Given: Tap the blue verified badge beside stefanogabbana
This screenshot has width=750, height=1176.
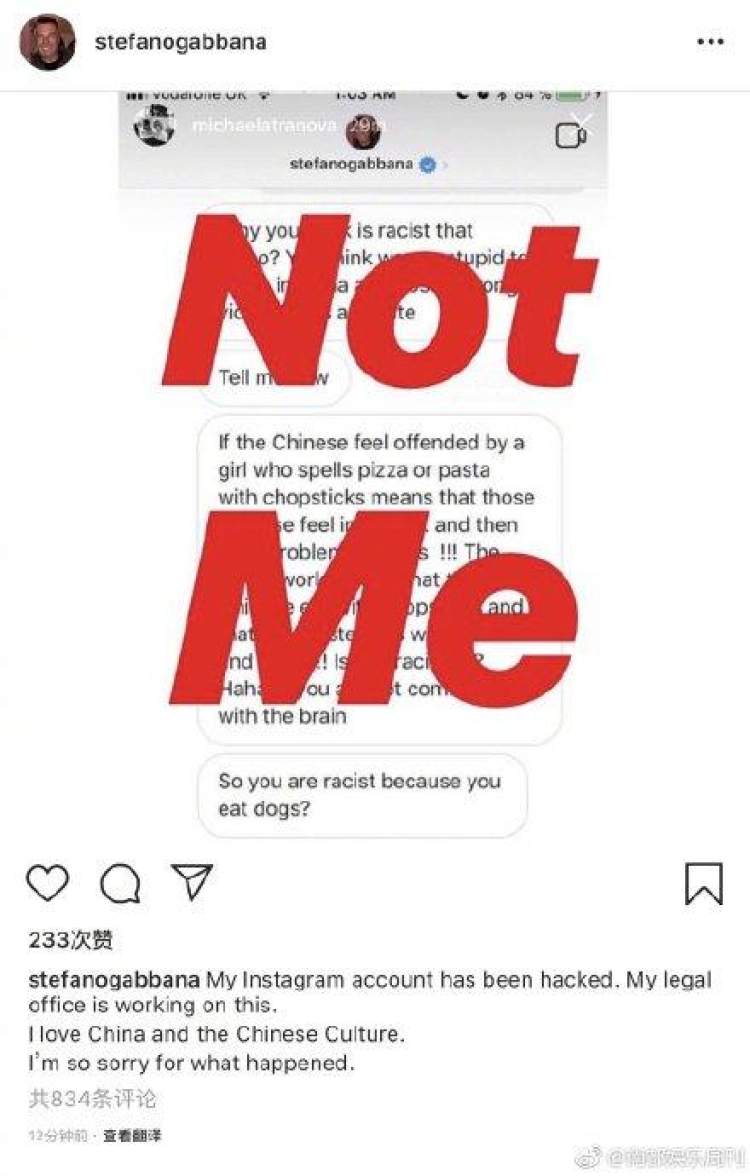Looking at the screenshot, I should pos(427,165).
